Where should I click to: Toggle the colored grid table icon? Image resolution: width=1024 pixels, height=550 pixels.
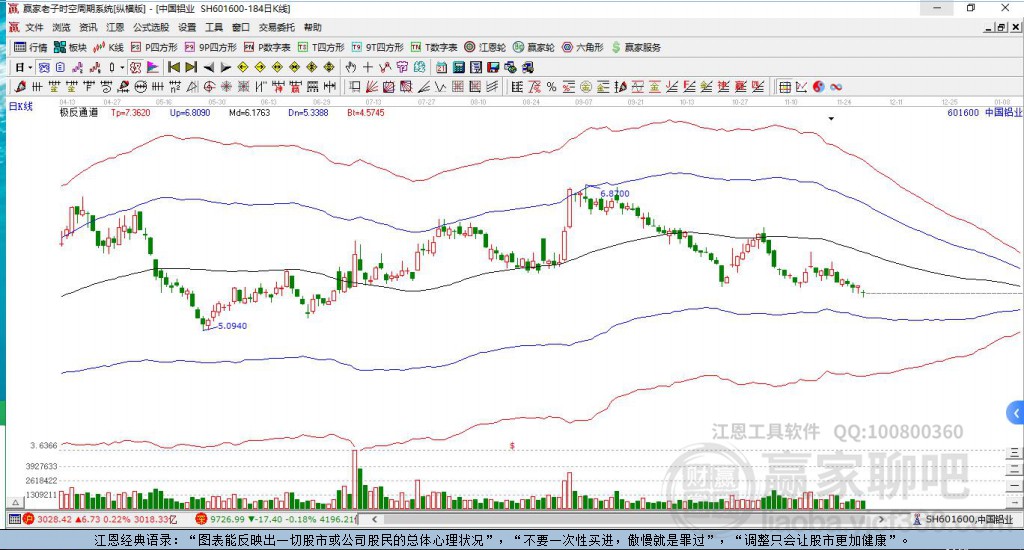coord(785,86)
